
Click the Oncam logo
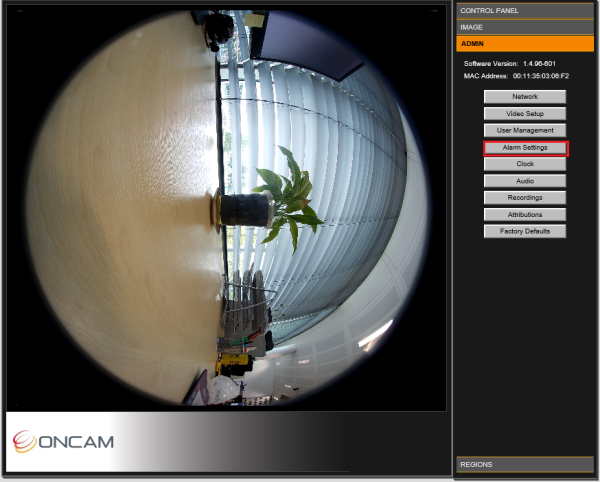pos(63,441)
